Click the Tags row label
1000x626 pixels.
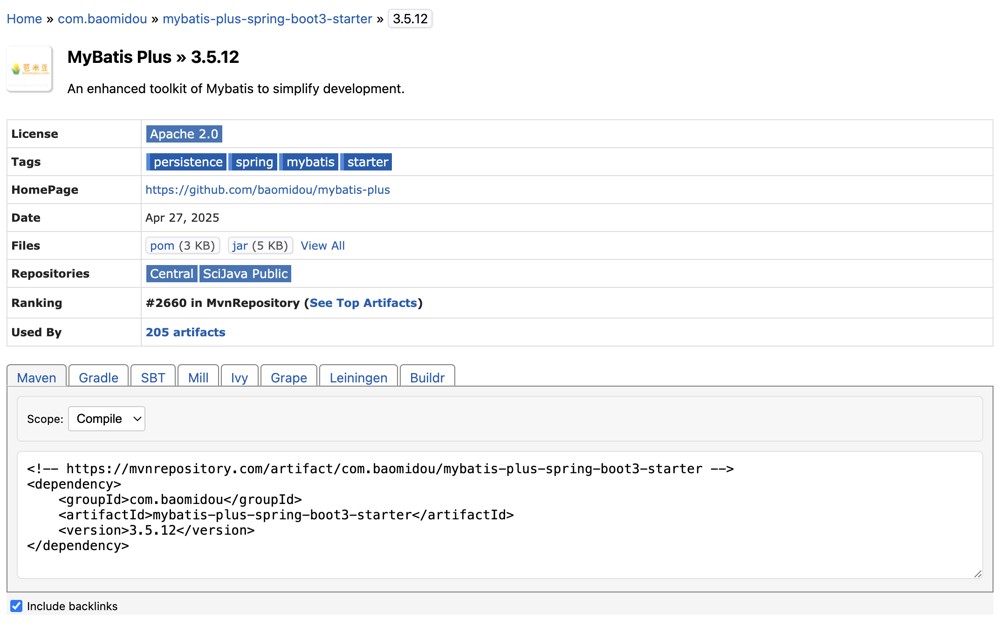pyautogui.click(x=26, y=162)
